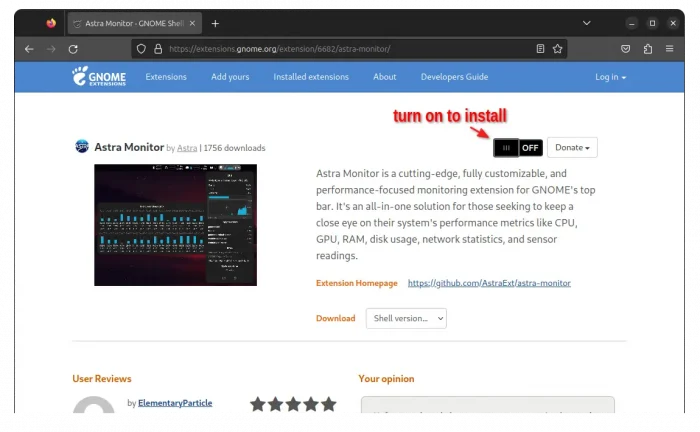Bookmark this page with the star icon
The width and height of the screenshot is (700, 432).
point(558,48)
